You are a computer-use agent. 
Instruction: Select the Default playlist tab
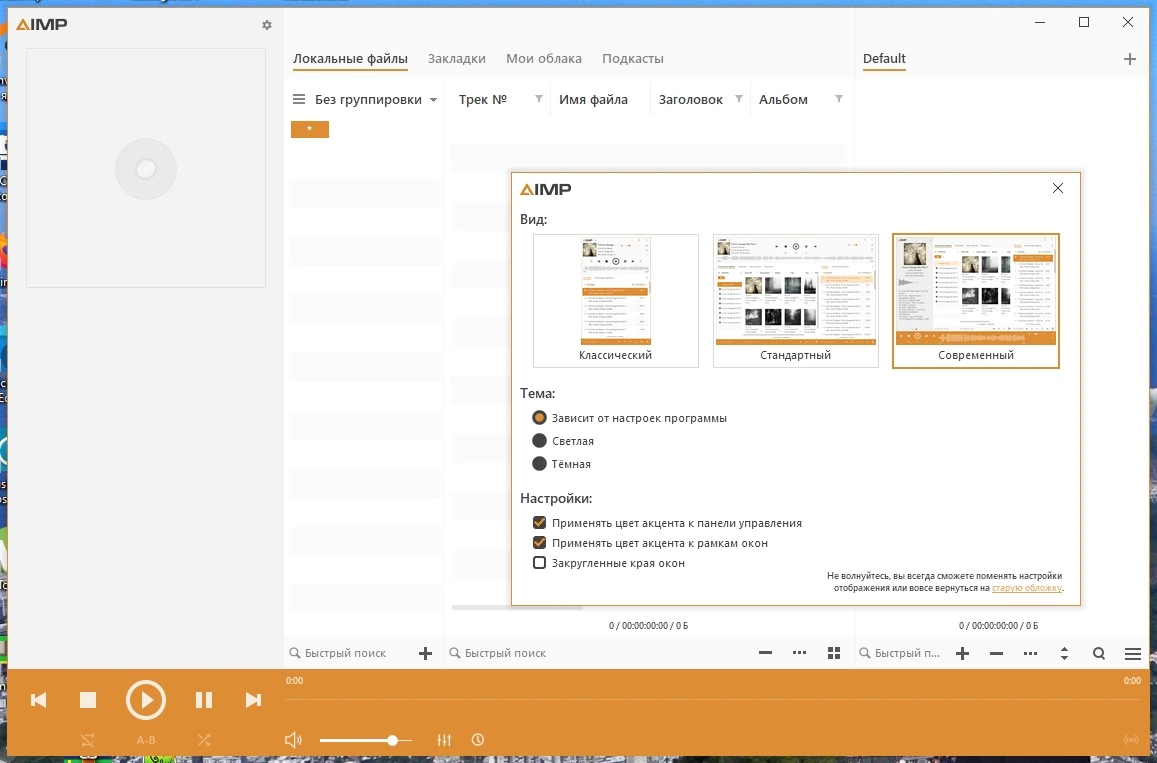884,58
